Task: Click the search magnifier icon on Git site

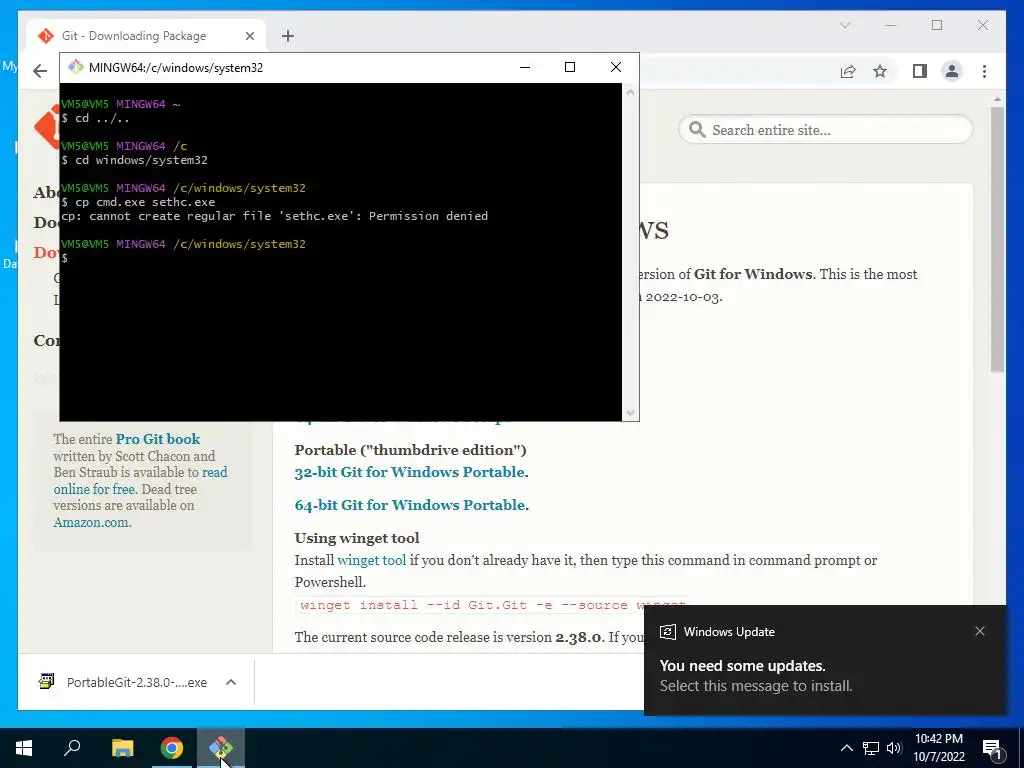Action: [x=697, y=129]
